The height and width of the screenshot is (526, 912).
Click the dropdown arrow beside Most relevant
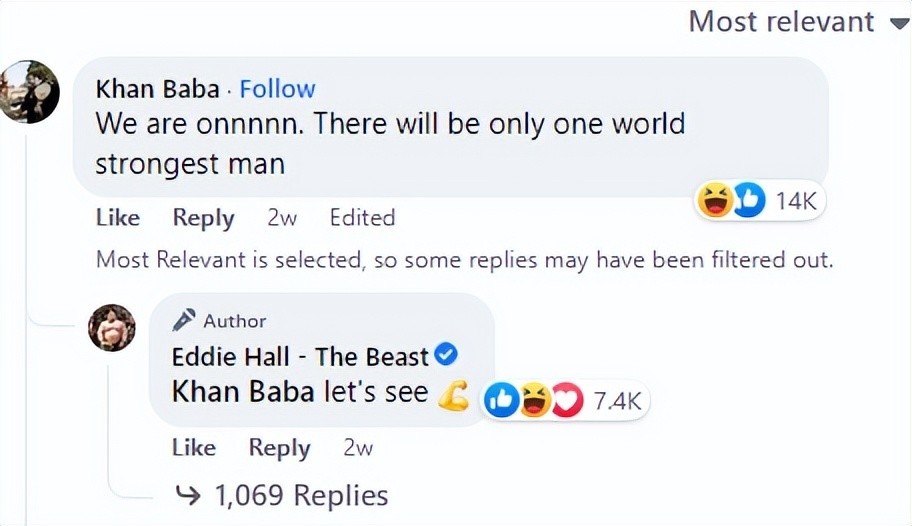click(x=896, y=22)
